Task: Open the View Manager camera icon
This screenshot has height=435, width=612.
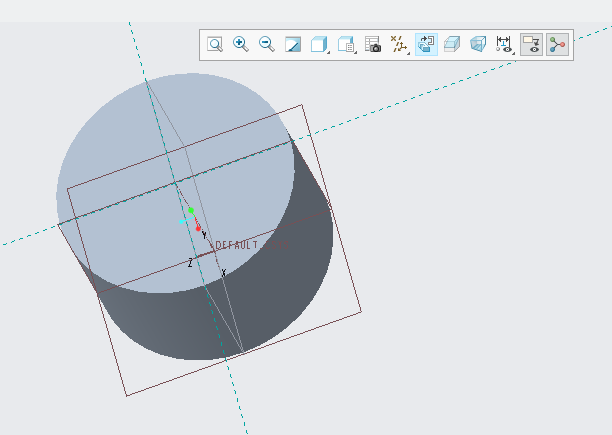Action: pos(373,44)
